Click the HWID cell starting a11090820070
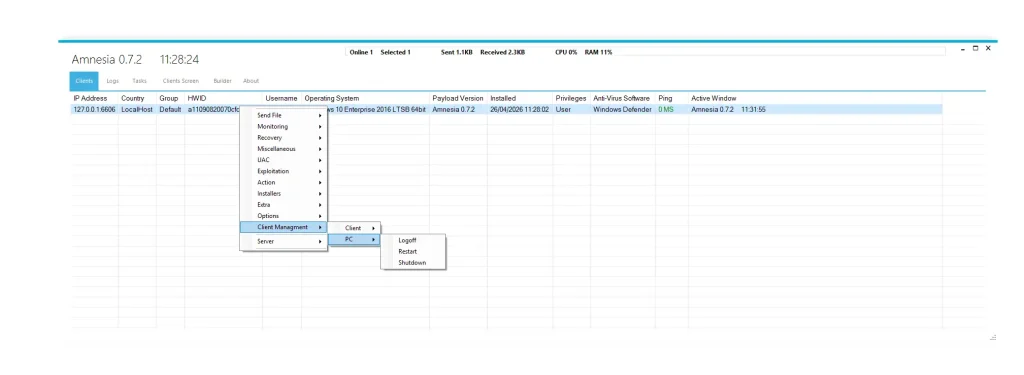This screenshot has width=1024, height=375. pyautogui.click(x=214, y=110)
